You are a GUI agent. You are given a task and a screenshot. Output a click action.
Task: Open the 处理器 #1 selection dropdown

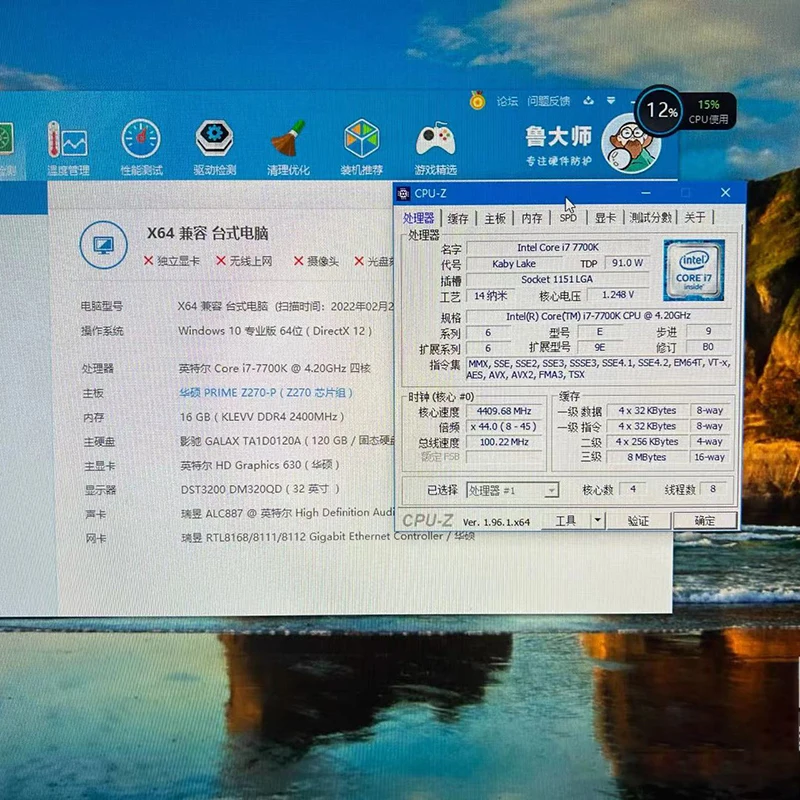pos(512,490)
